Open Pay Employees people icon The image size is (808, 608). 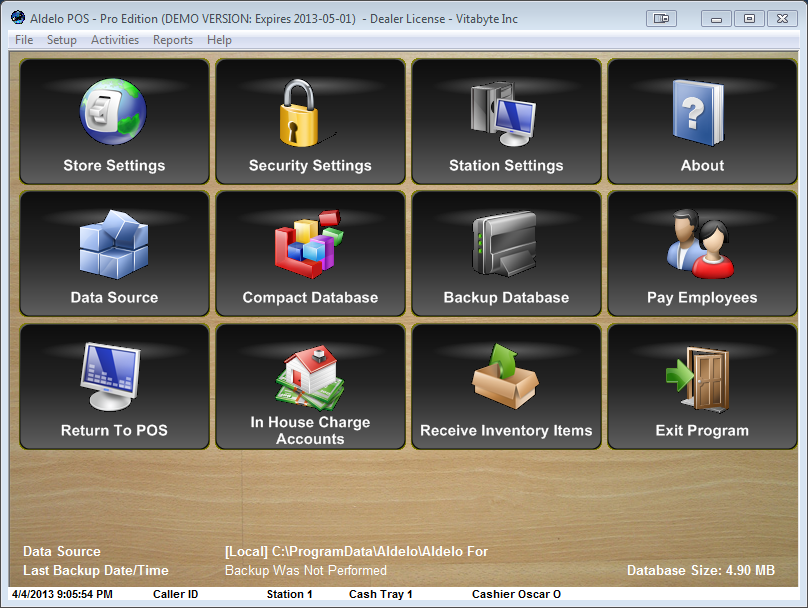702,244
